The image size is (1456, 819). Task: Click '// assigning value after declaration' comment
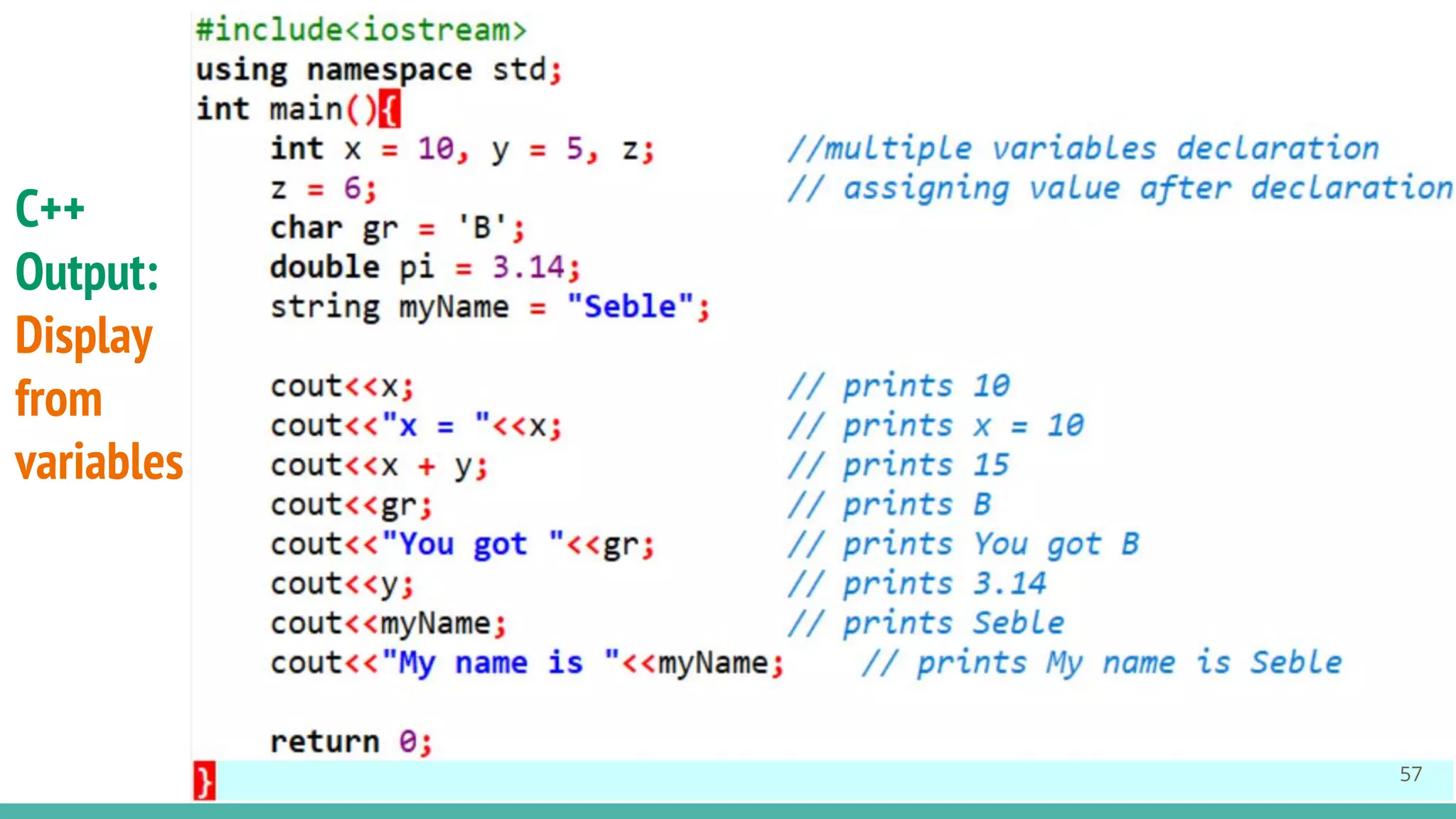click(x=1120, y=188)
